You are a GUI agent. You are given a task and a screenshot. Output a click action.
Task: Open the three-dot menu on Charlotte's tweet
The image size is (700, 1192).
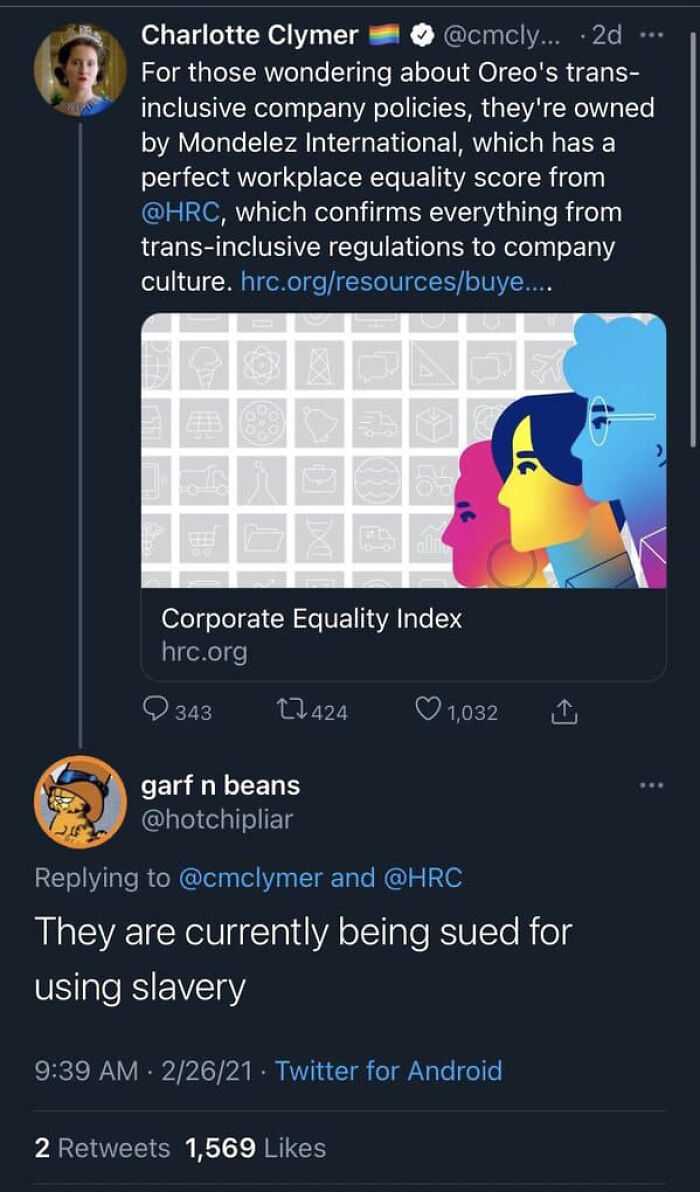click(x=650, y=34)
